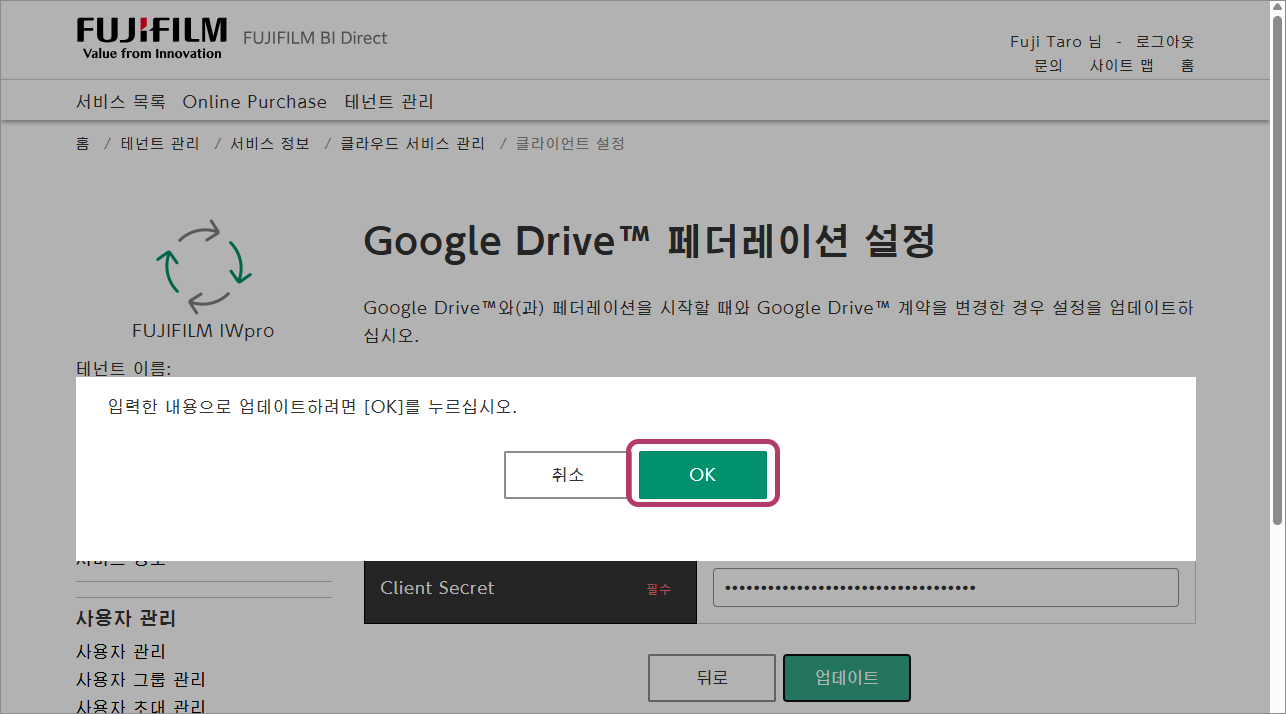The height and width of the screenshot is (714, 1286).
Task: Go back with the 뒤로 button
Action: (x=712, y=678)
